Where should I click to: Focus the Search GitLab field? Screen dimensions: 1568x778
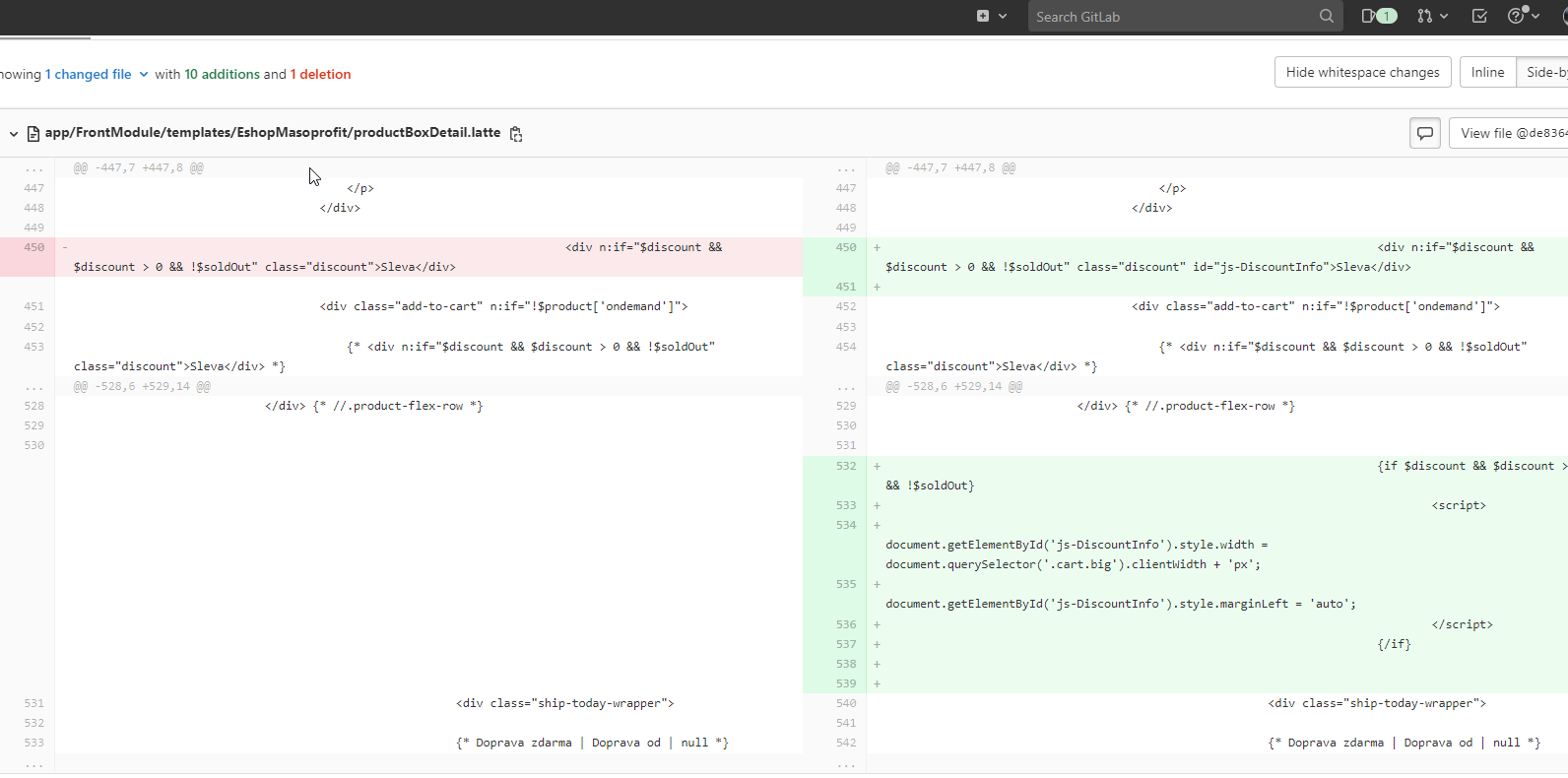pyautogui.click(x=1185, y=16)
